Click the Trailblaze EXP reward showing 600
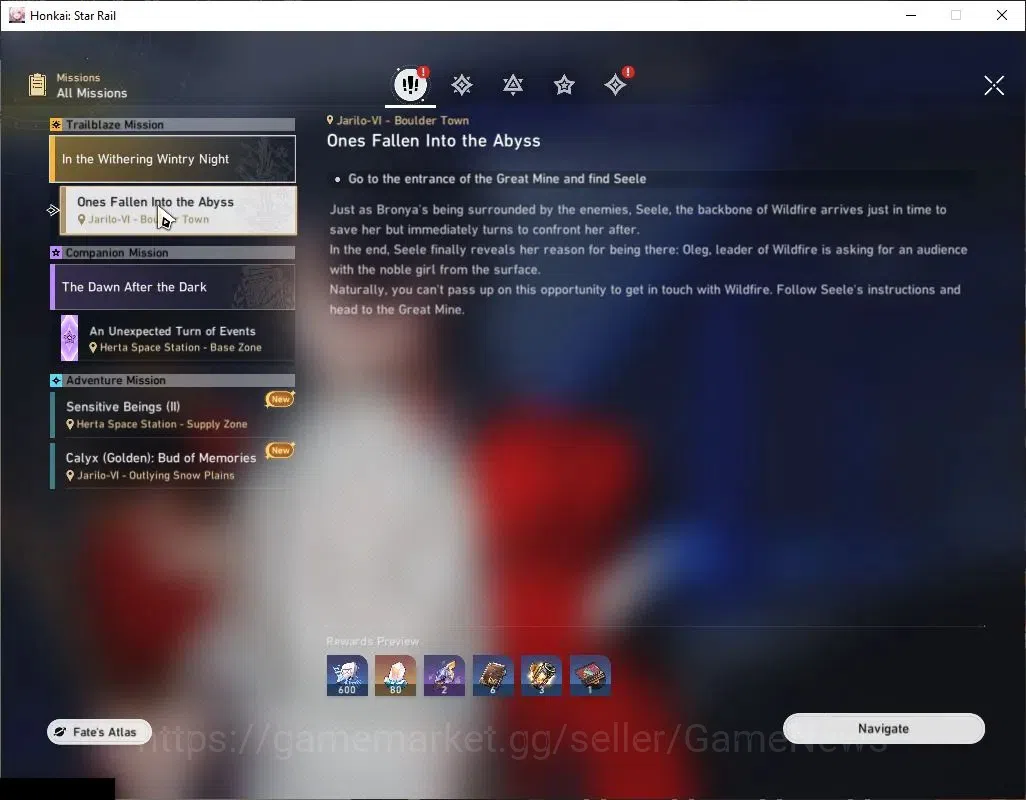The image size is (1026, 800). [347, 676]
